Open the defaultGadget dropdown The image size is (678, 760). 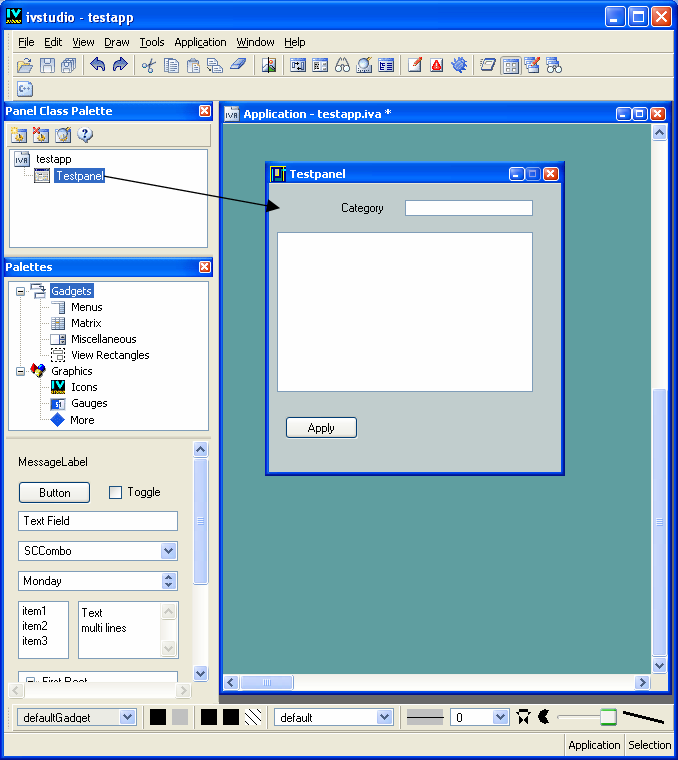[x=127, y=717]
